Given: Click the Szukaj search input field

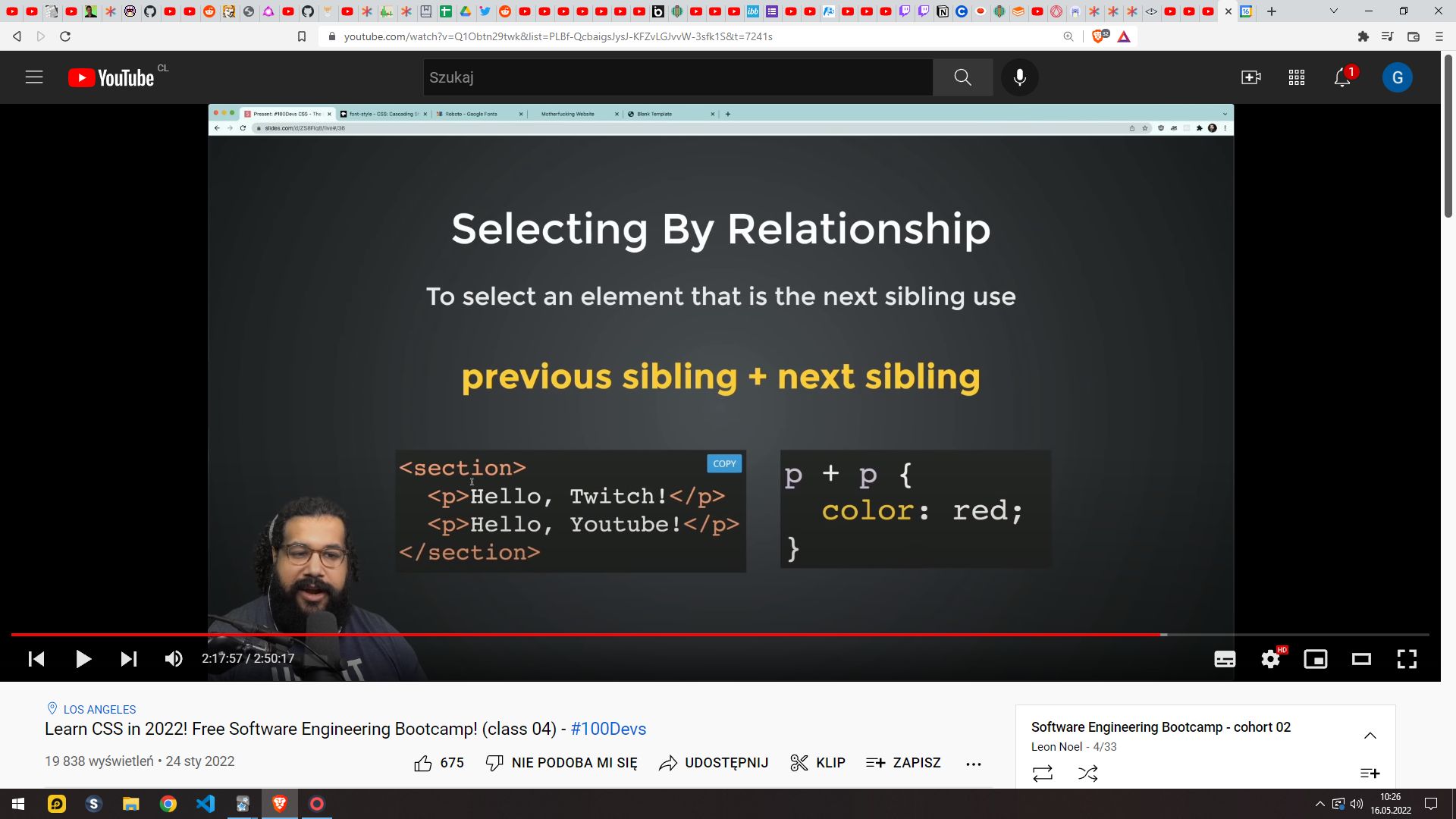Looking at the screenshot, I should (x=677, y=77).
